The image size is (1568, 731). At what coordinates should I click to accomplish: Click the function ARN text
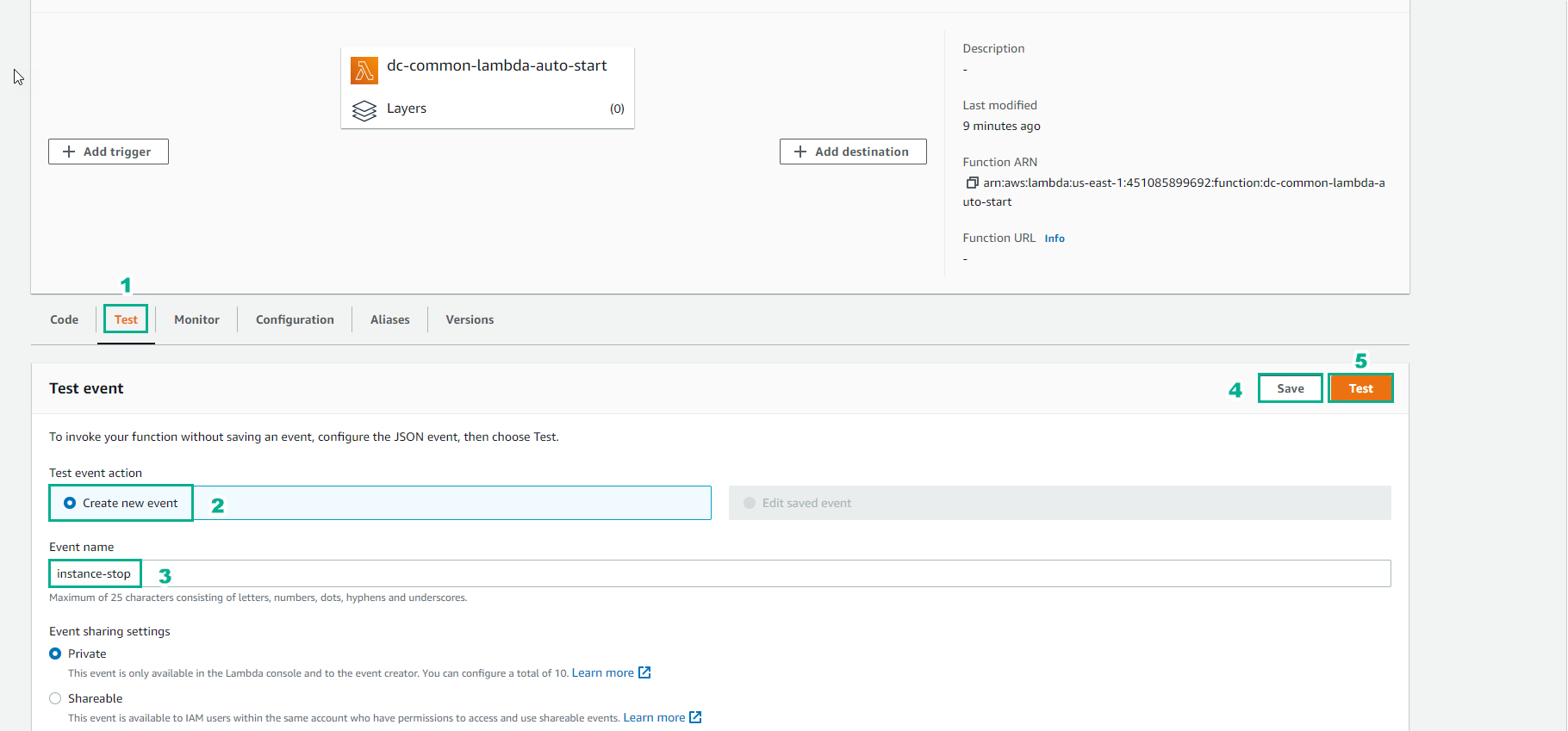coord(1174,192)
